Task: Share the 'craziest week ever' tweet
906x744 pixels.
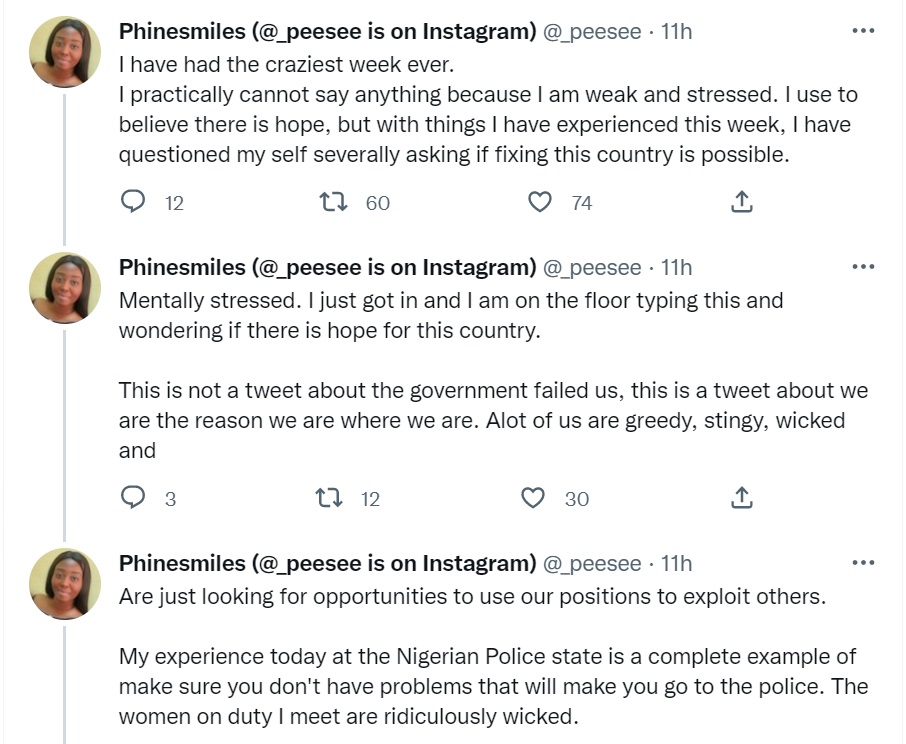Action: pyautogui.click(x=741, y=203)
